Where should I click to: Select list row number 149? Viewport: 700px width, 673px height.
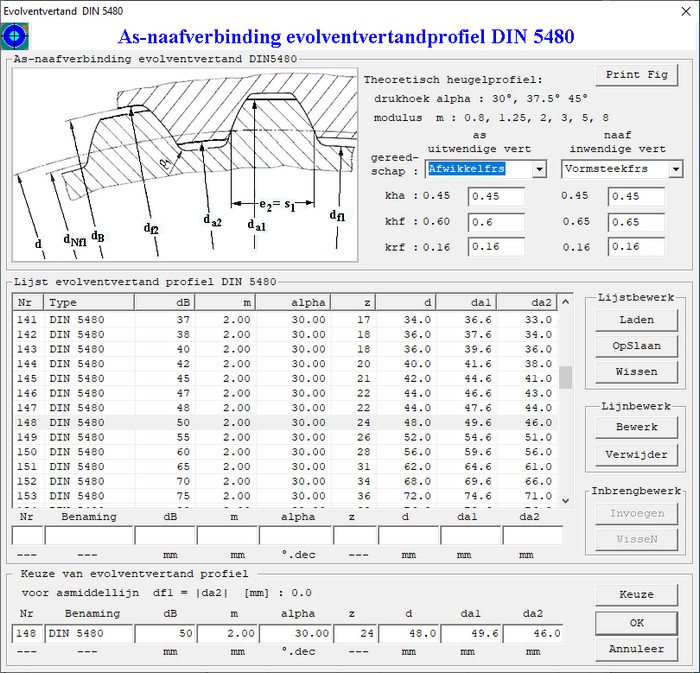[x=285, y=437]
